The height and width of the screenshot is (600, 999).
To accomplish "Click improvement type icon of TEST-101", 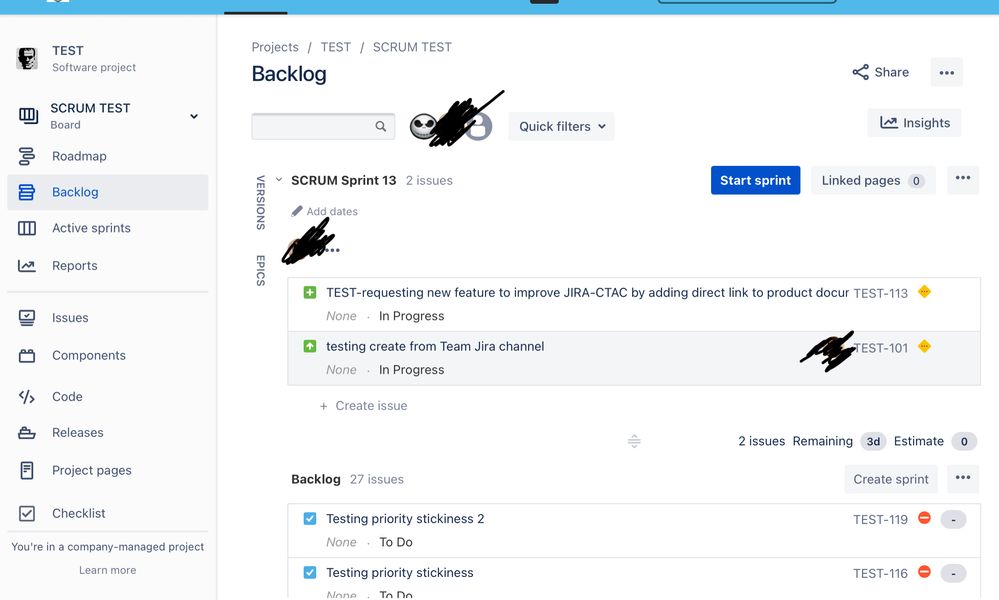I will point(310,346).
